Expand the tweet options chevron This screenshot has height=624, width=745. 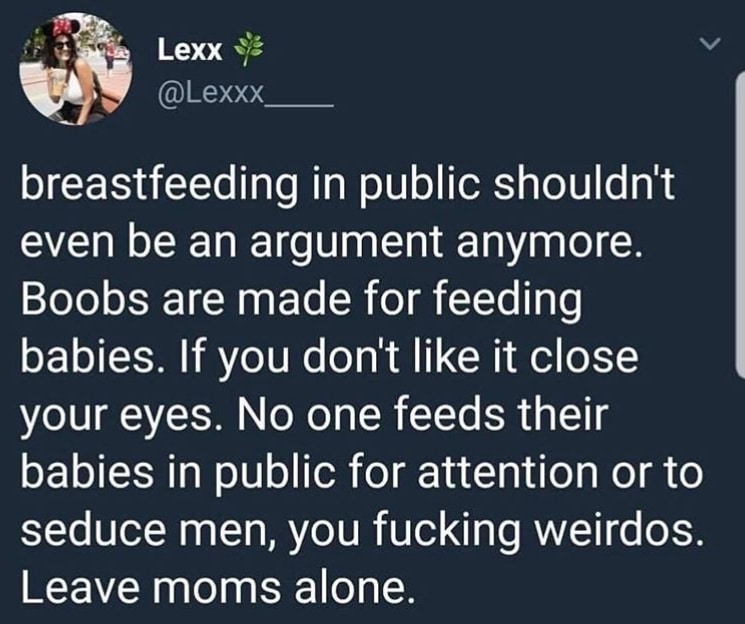click(710, 44)
